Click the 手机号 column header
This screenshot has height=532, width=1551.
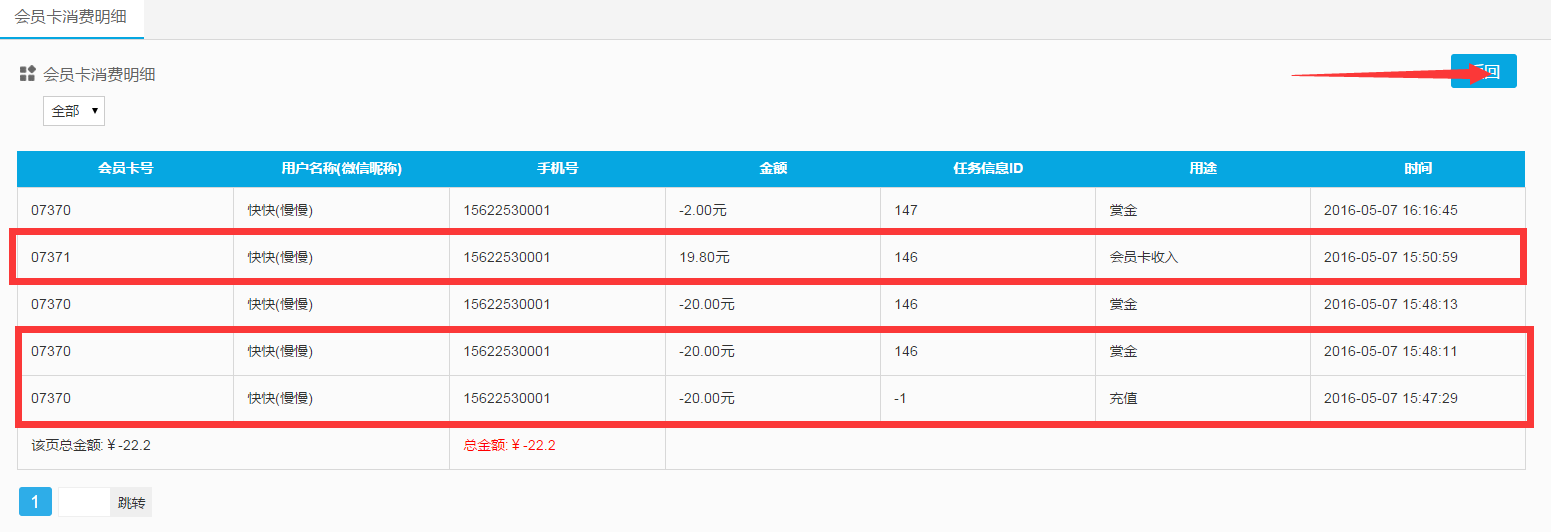[x=557, y=168]
